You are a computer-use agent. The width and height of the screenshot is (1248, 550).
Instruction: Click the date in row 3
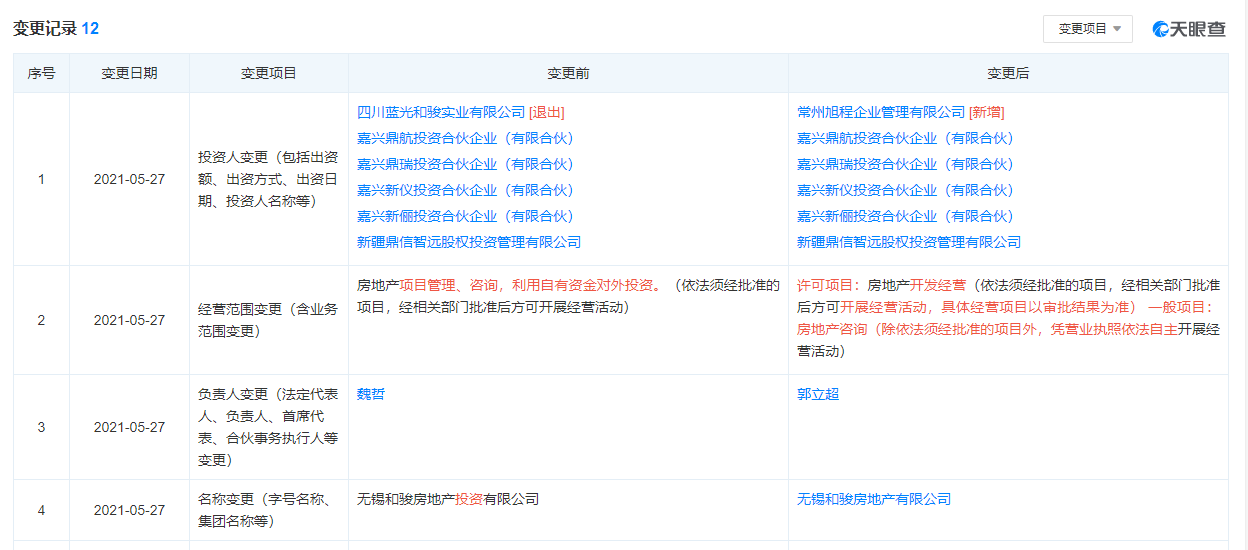(x=129, y=427)
